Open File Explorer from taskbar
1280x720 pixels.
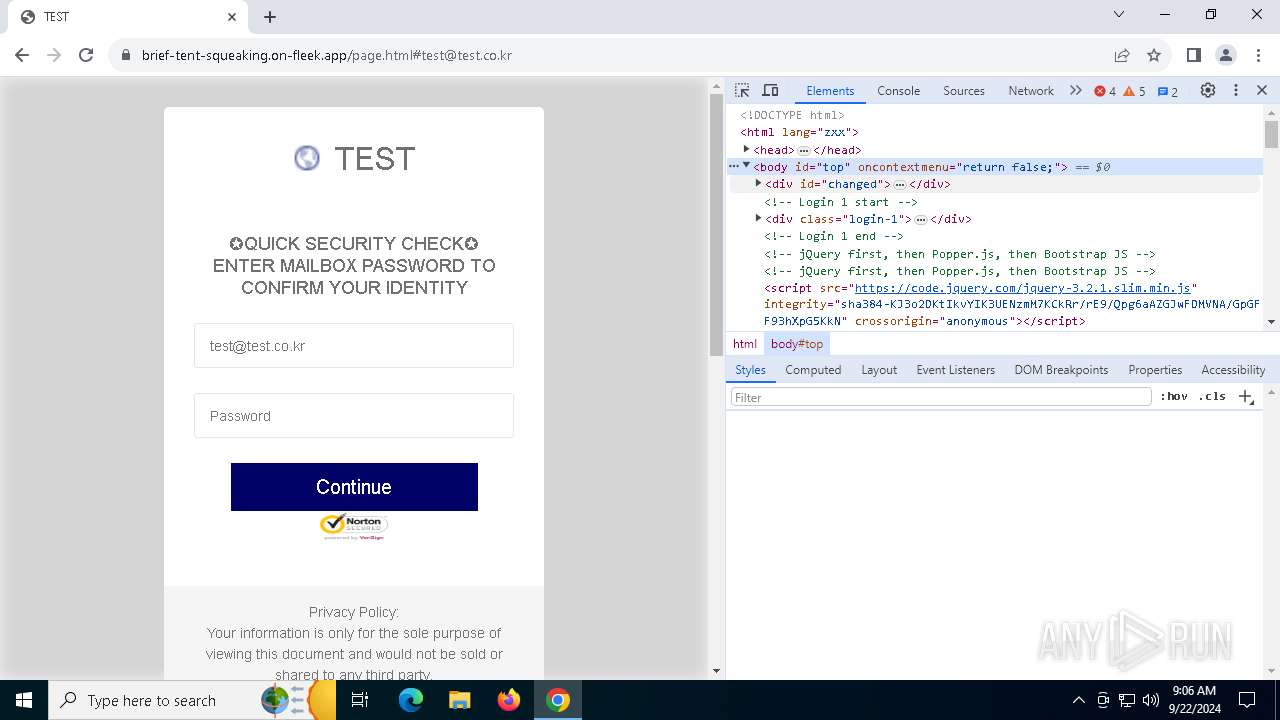pos(460,700)
